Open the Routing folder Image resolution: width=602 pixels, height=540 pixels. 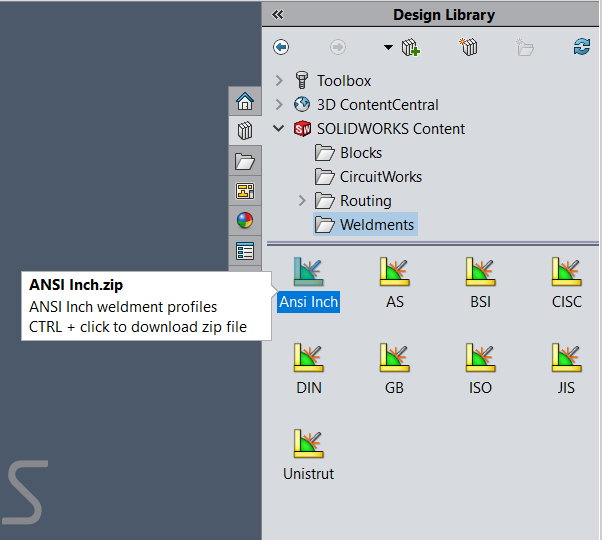pyautogui.click(x=366, y=201)
